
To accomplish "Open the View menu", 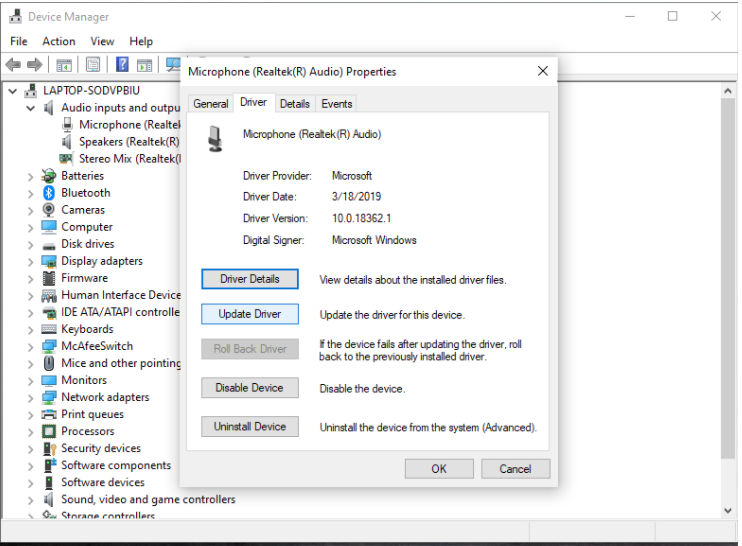I will (x=102, y=42).
